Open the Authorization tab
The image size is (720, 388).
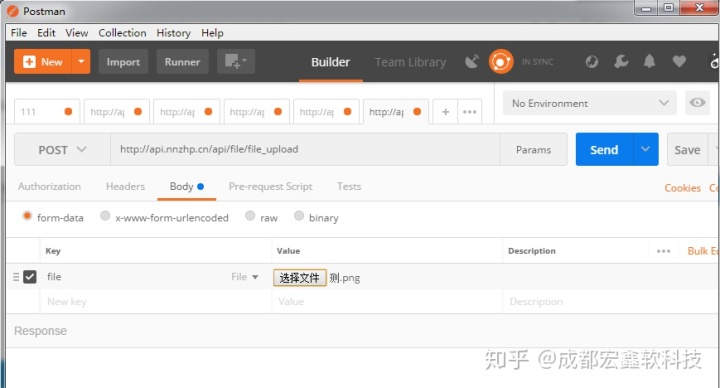pyautogui.click(x=50, y=186)
